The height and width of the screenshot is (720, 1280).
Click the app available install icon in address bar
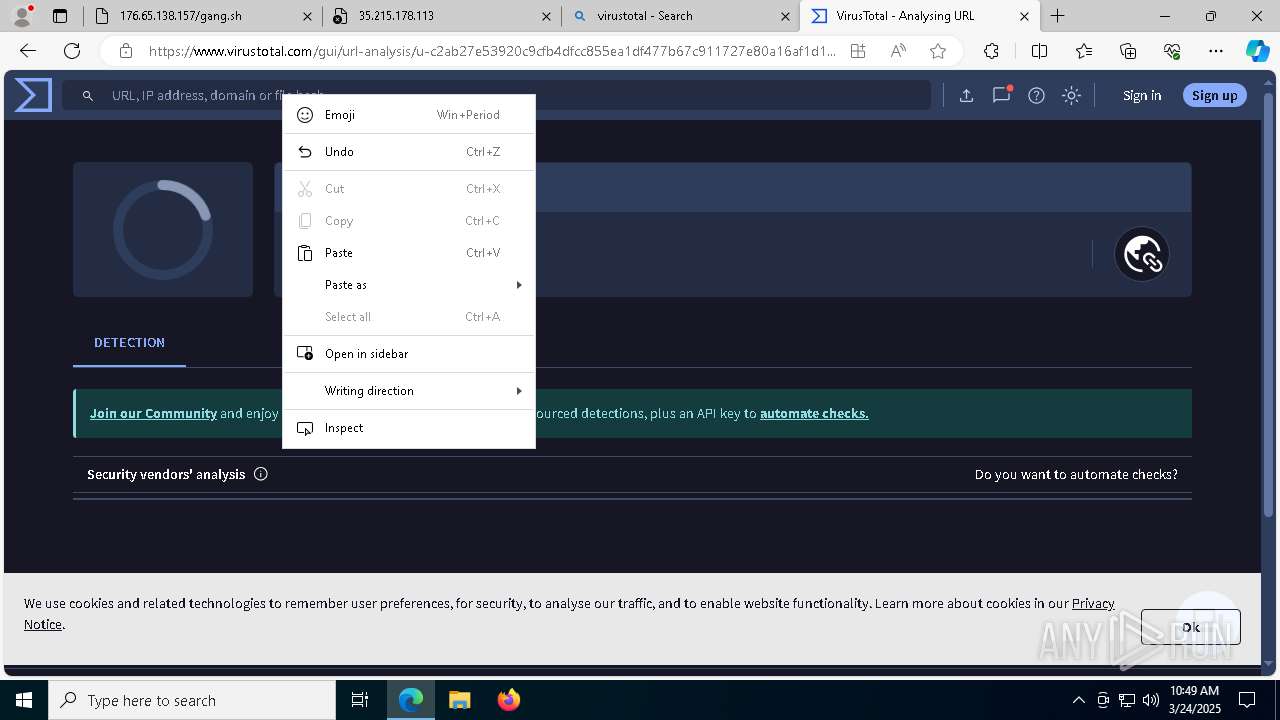[858, 51]
